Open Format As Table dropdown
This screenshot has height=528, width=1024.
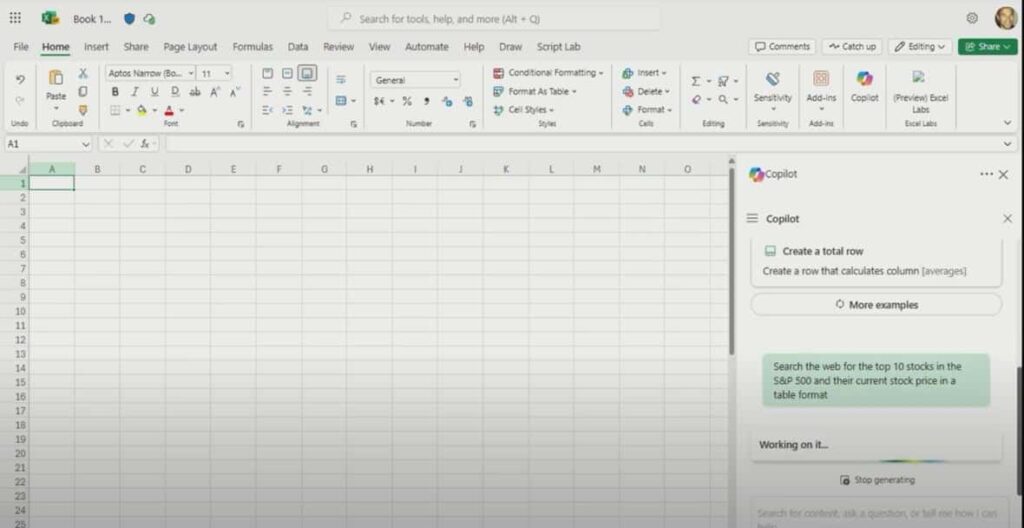(536, 91)
